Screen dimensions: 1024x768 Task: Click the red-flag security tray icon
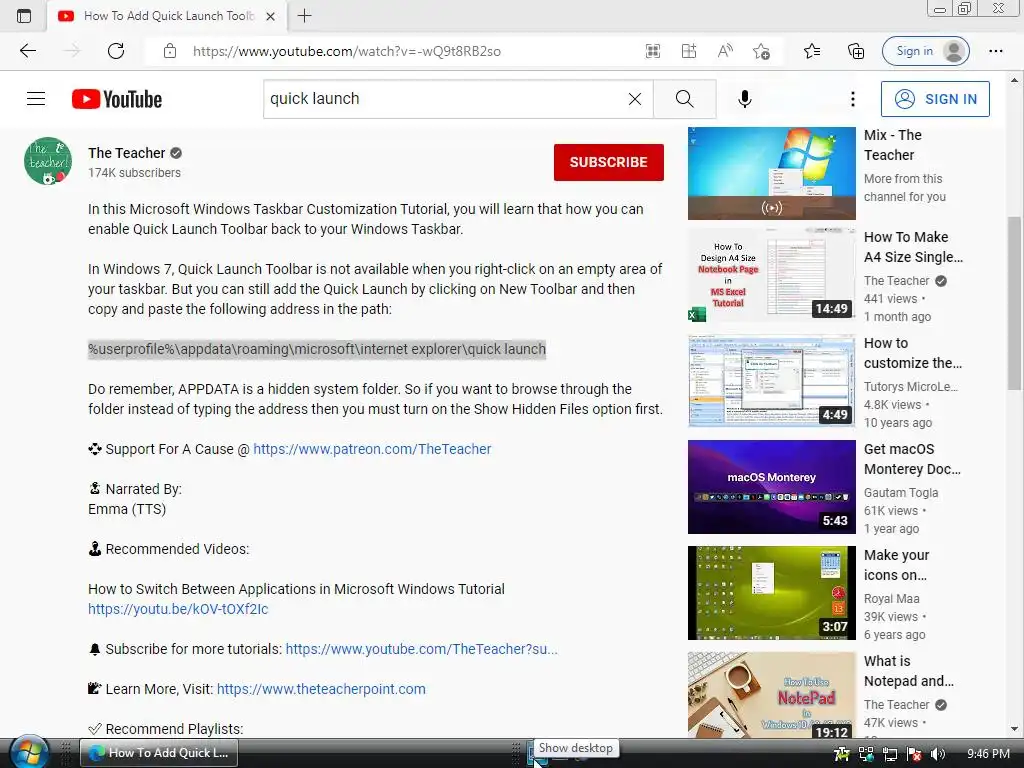914,754
